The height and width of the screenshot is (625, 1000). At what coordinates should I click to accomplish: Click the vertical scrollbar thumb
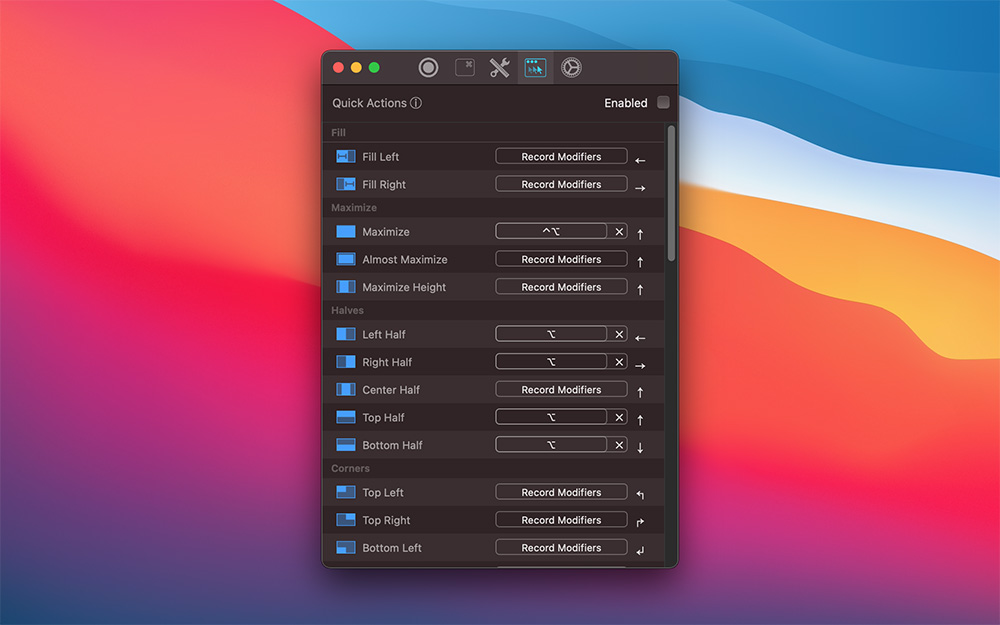671,193
